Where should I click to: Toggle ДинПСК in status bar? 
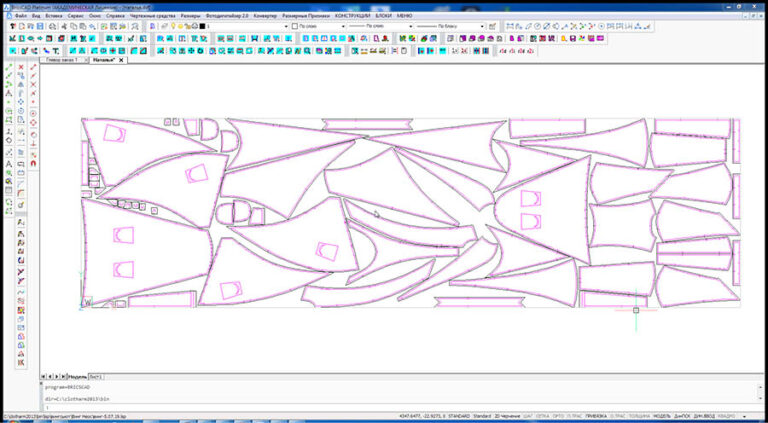682,416
